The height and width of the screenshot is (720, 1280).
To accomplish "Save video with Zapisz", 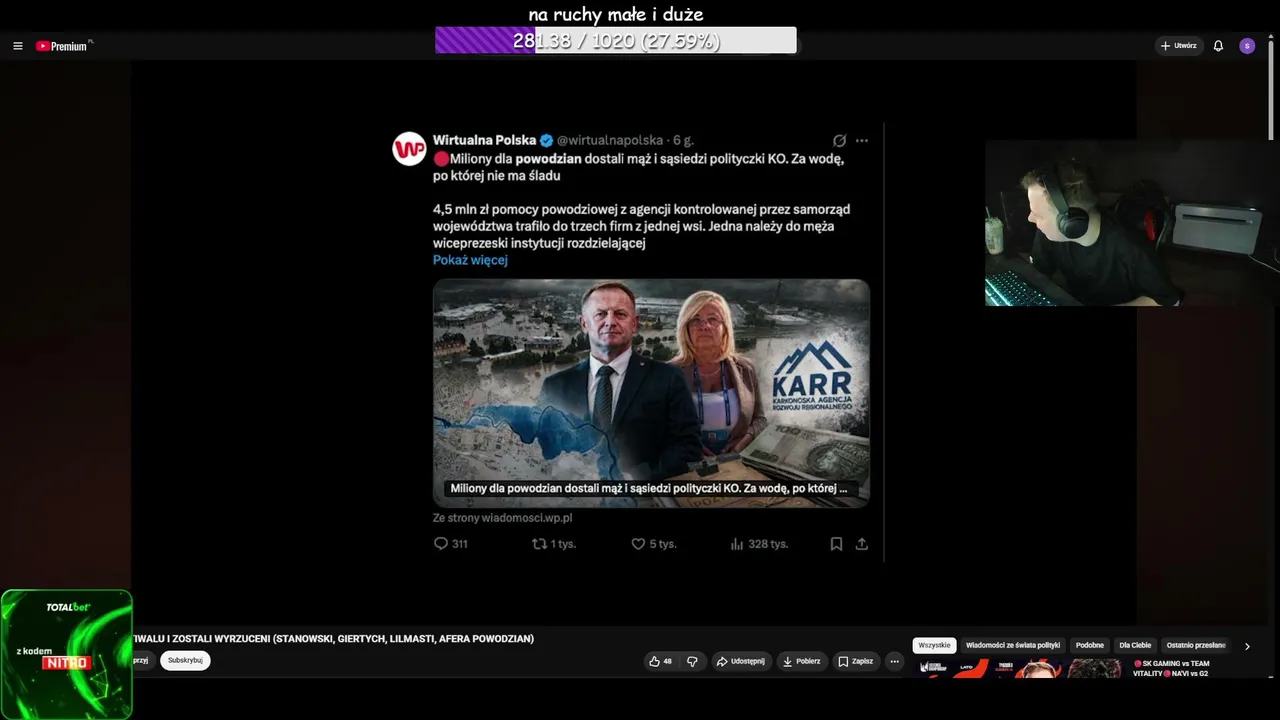I will (855, 661).
